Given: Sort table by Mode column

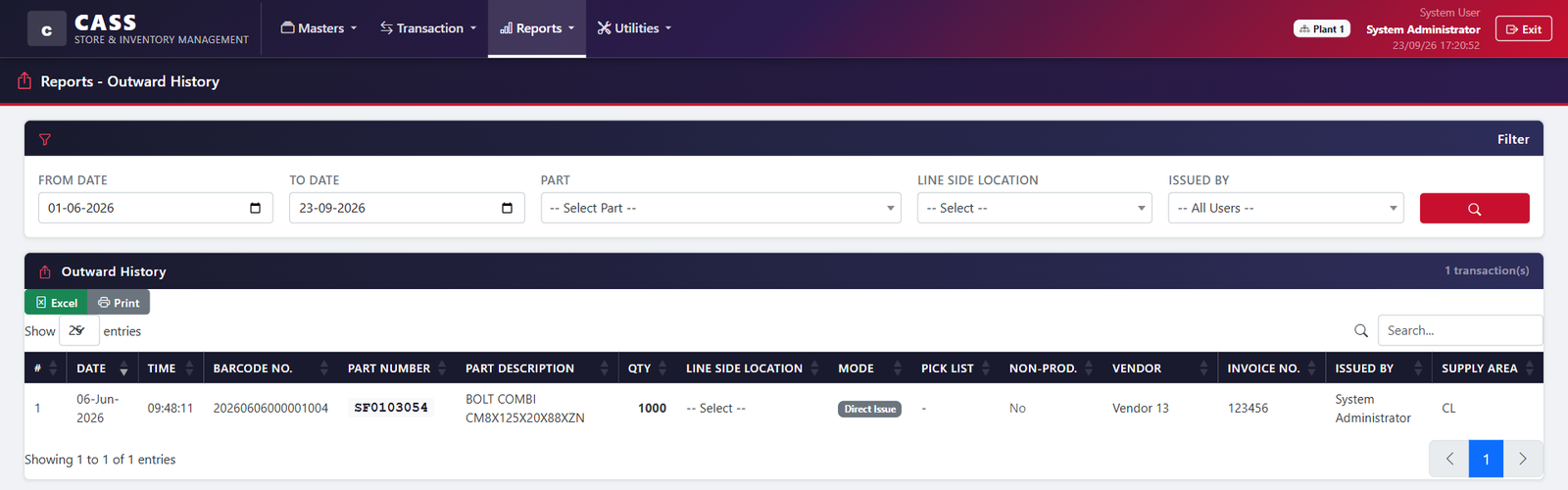Looking at the screenshot, I should coord(869,367).
